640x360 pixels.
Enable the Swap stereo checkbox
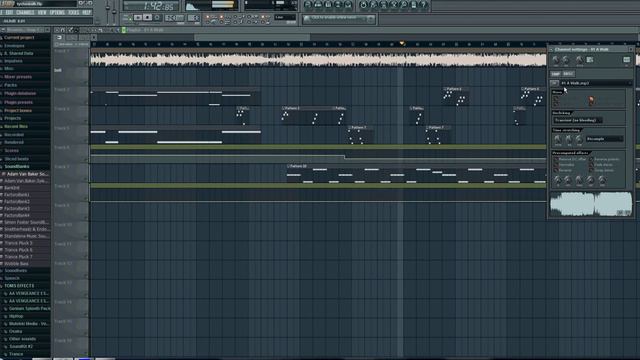(591, 170)
